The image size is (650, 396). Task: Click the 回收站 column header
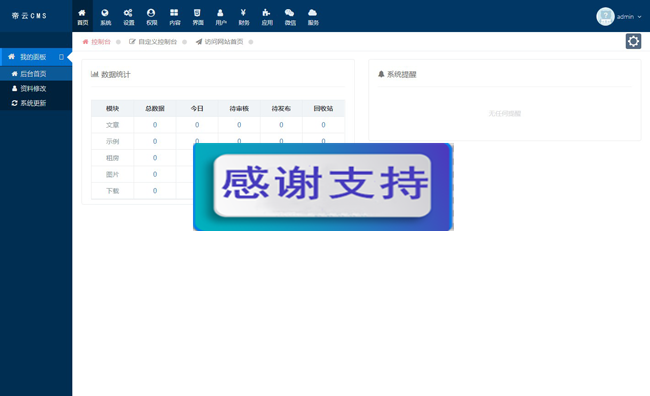click(323, 109)
